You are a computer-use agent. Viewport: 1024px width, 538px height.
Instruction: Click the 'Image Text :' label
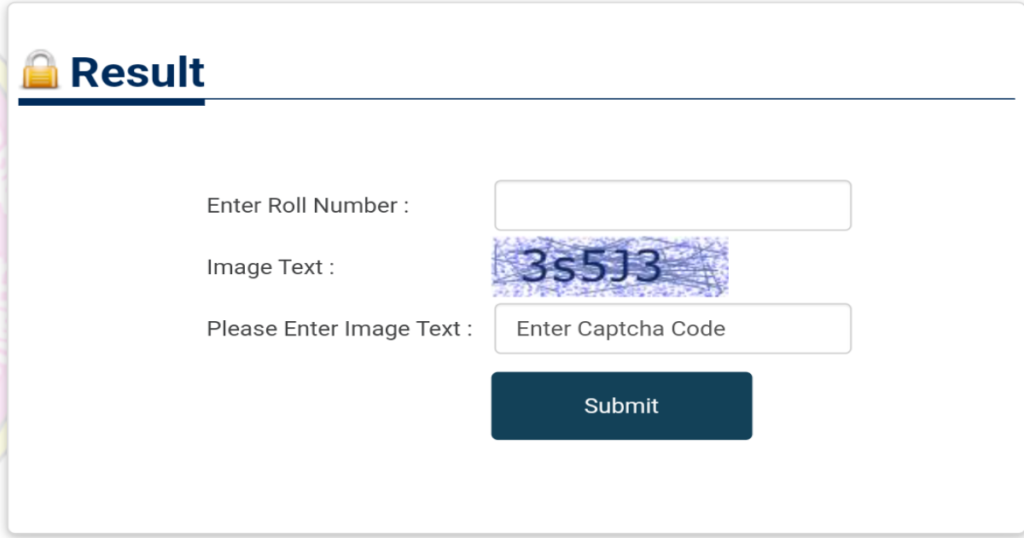[270, 267]
